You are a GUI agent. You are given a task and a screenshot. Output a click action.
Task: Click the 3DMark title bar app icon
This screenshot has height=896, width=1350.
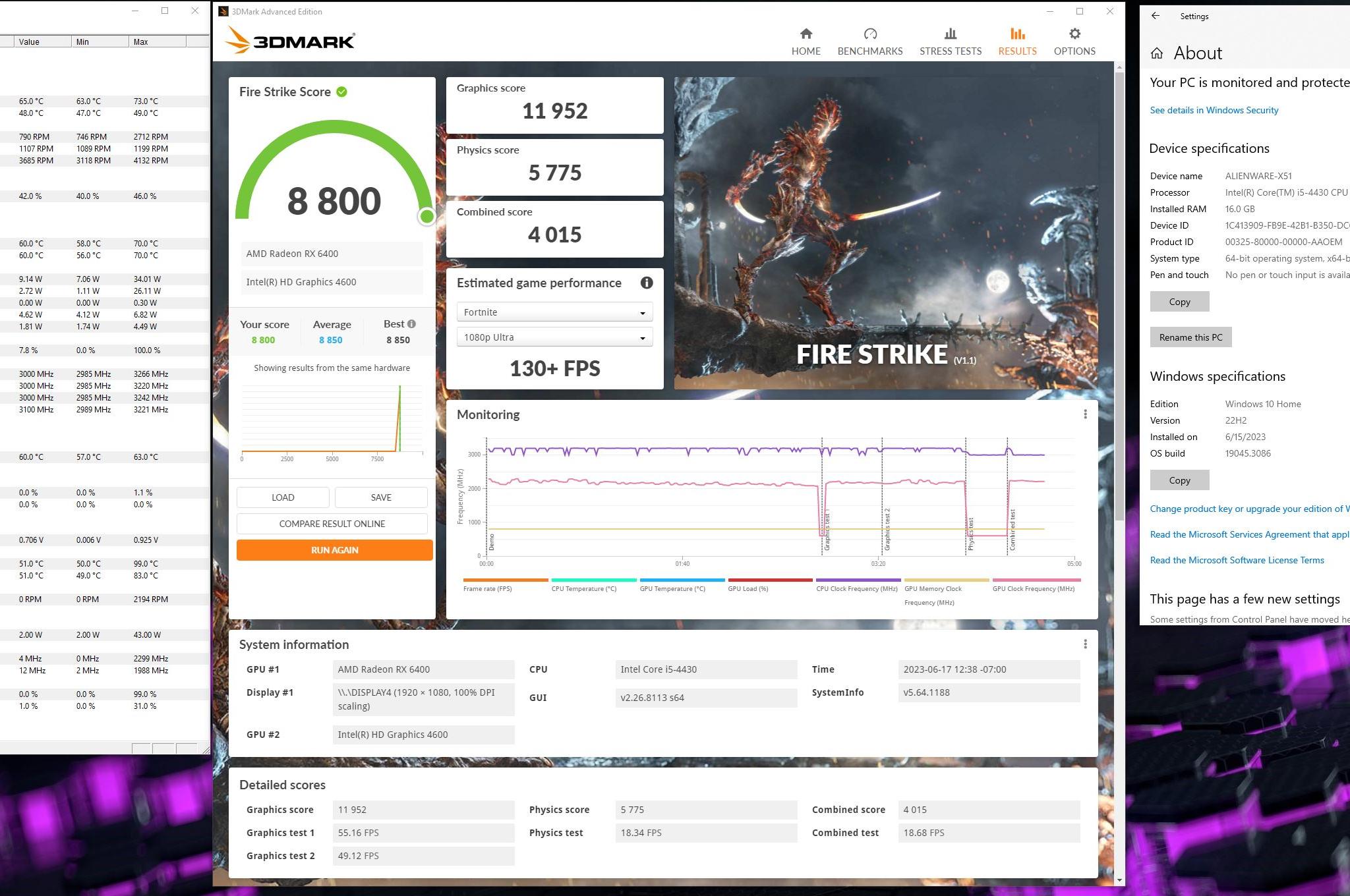pyautogui.click(x=223, y=11)
